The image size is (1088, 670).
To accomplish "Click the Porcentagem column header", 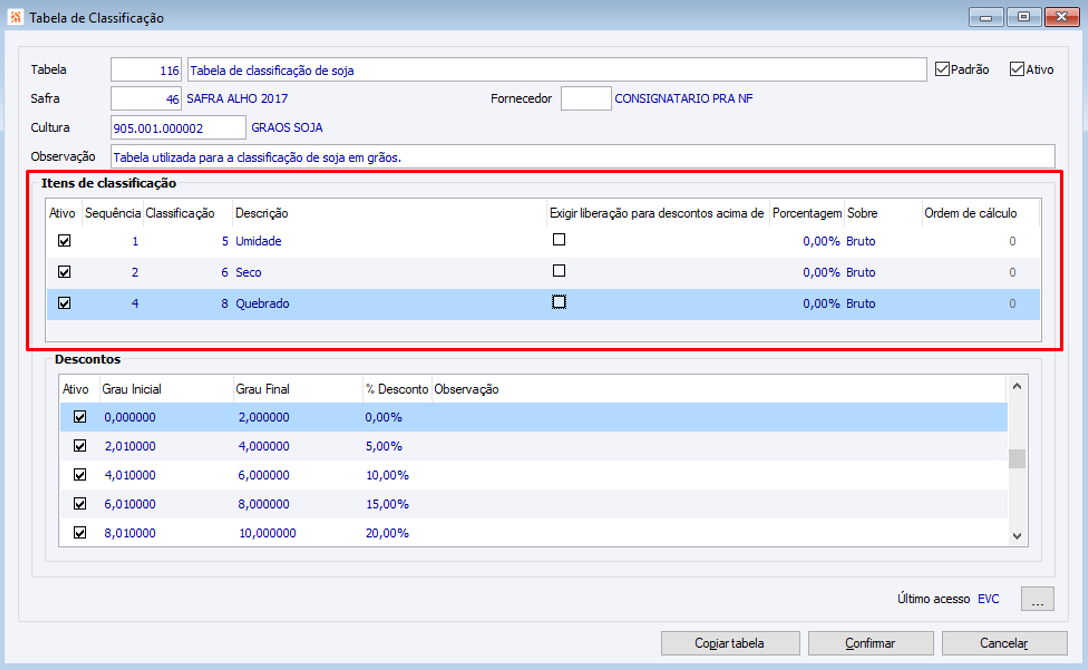I will click(807, 213).
